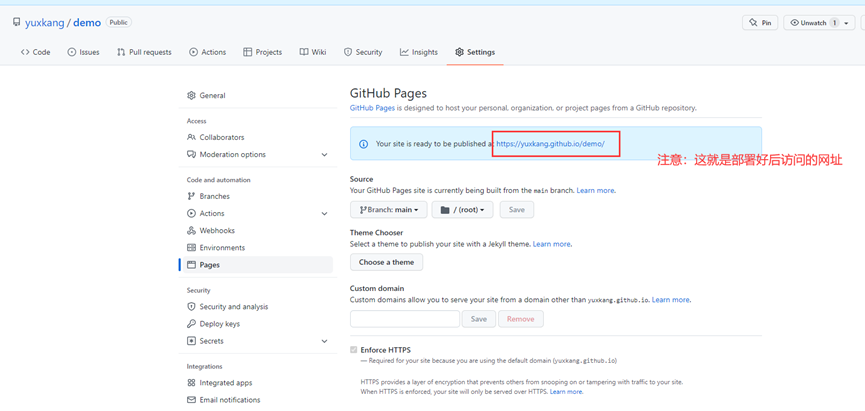Screen dimensions: 865x411
Task: Expand the sidebar Actions chevron
Action: pyautogui.click(x=324, y=213)
